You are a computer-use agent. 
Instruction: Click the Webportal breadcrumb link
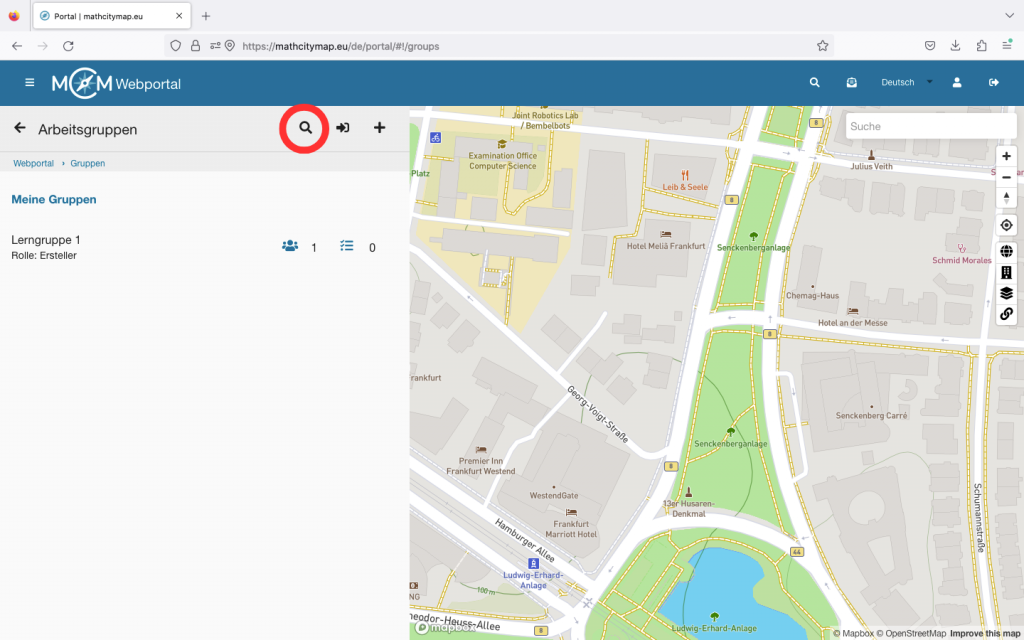tap(33, 163)
